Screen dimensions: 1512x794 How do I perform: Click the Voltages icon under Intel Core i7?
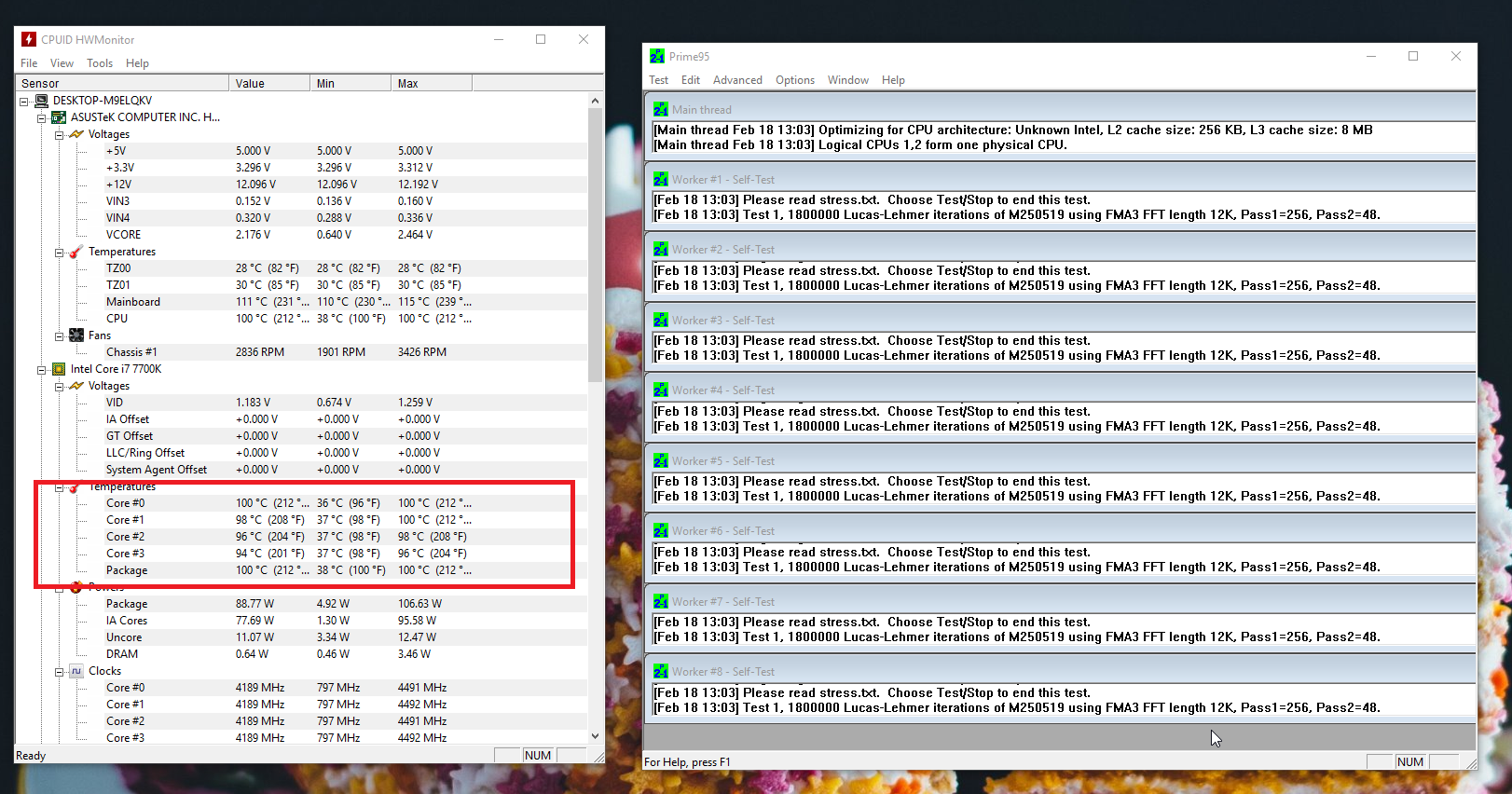[76, 386]
